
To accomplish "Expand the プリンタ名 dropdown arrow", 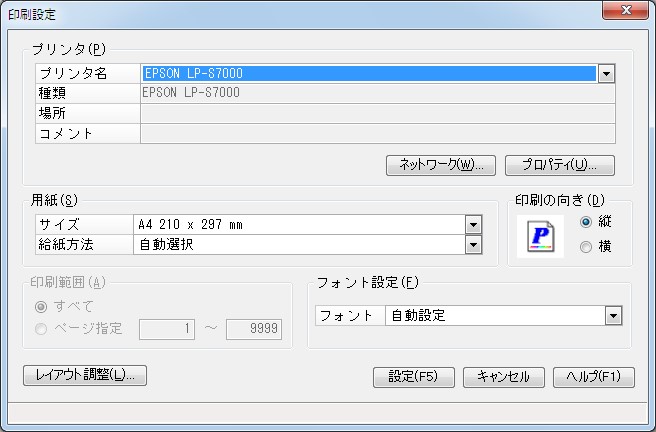I will 606,73.
